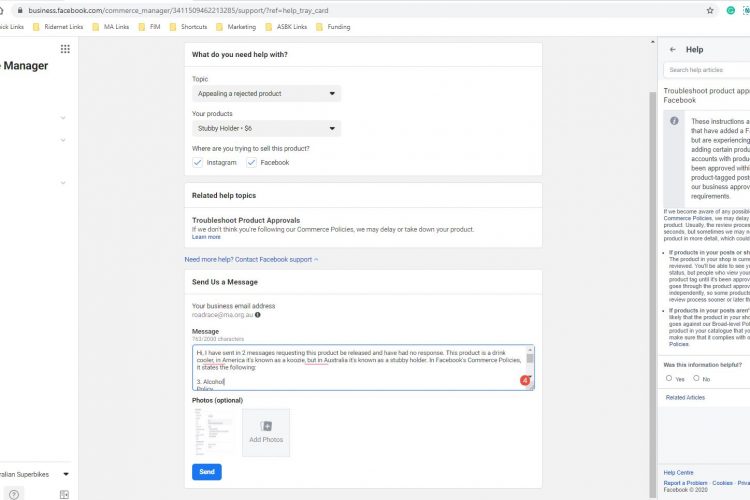
Task: Click the green browser extension icon
Action: (730, 11)
